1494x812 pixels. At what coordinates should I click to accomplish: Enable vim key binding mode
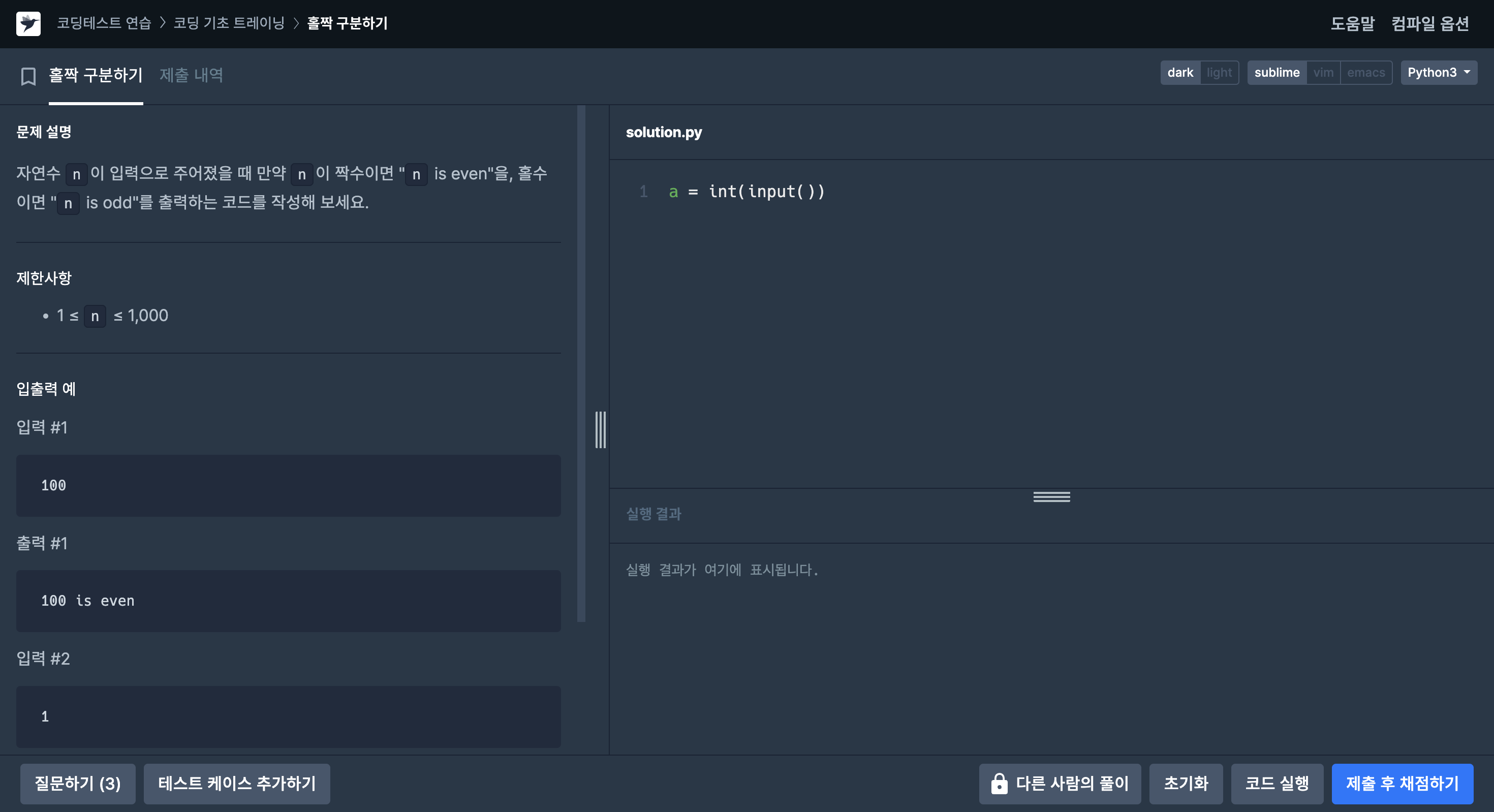pyautogui.click(x=1323, y=73)
